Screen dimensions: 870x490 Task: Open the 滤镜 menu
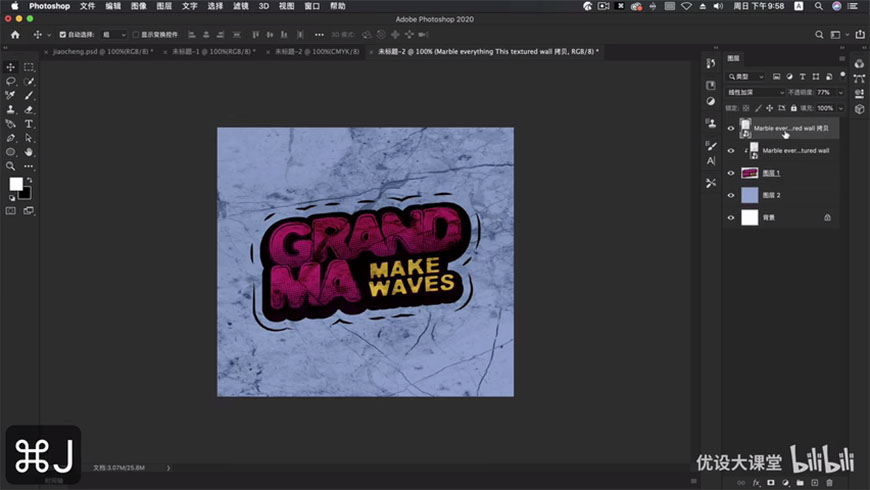[x=240, y=6]
